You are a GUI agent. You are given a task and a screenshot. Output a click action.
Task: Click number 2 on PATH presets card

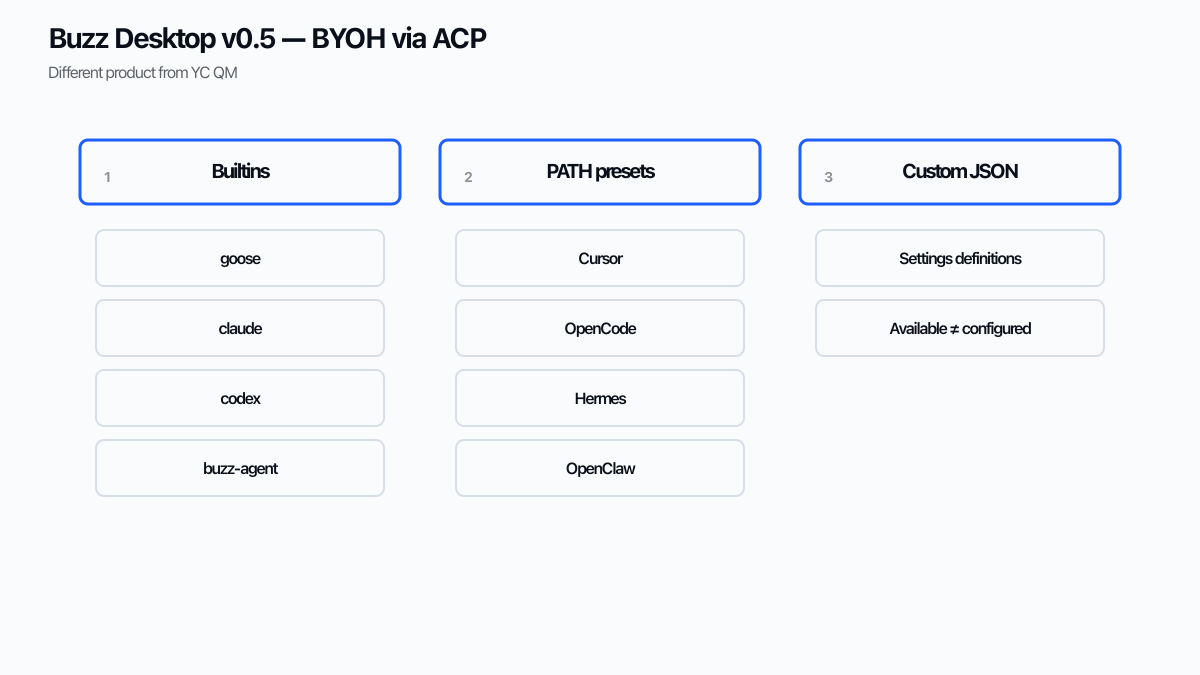coord(468,177)
